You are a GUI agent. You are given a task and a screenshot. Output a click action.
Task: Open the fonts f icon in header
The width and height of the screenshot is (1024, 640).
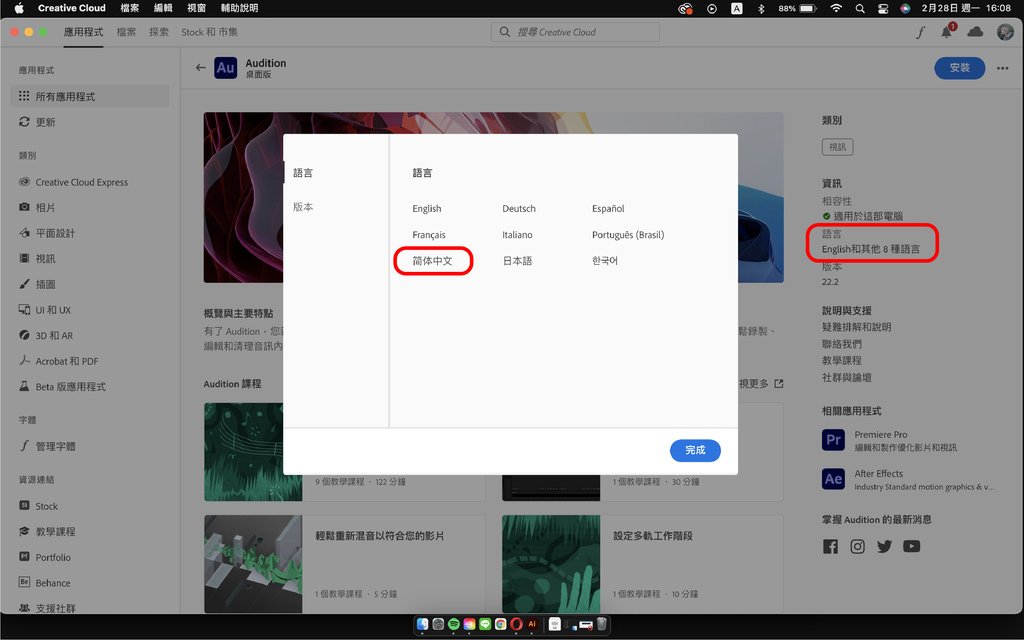click(920, 32)
